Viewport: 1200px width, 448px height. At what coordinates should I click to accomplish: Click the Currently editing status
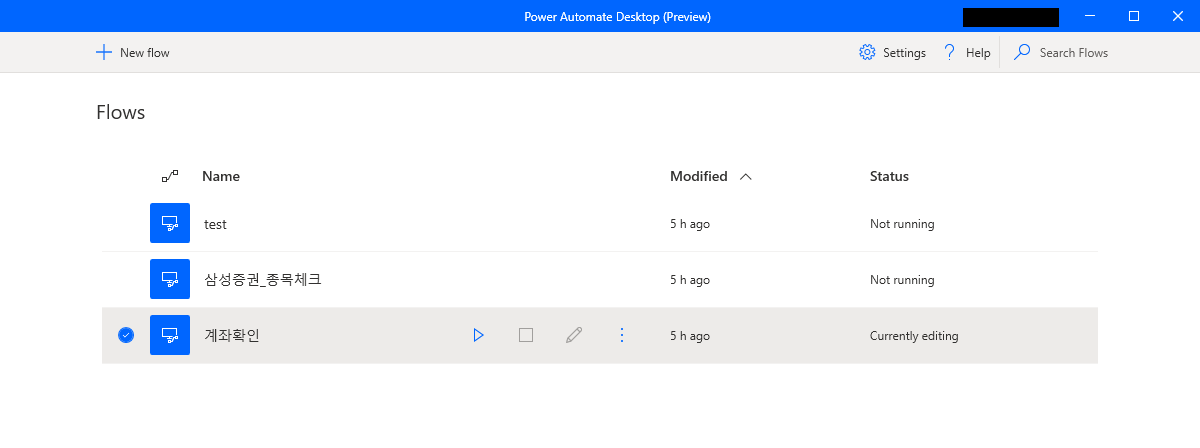click(x=914, y=336)
